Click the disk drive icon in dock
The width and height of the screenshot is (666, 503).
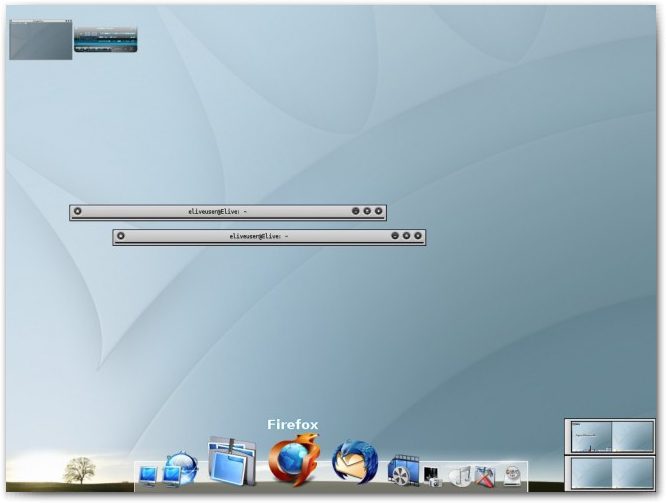[513, 475]
